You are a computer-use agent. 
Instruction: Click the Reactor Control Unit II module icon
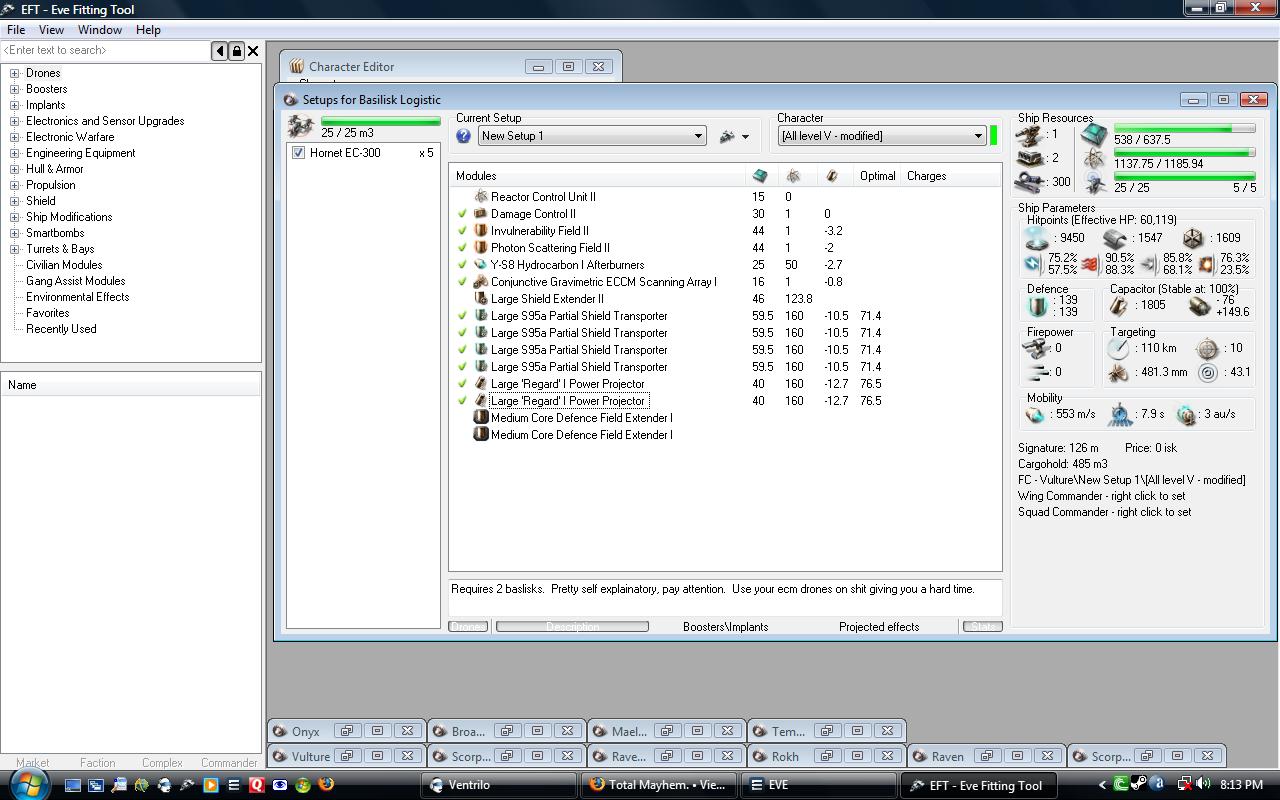tap(480, 197)
